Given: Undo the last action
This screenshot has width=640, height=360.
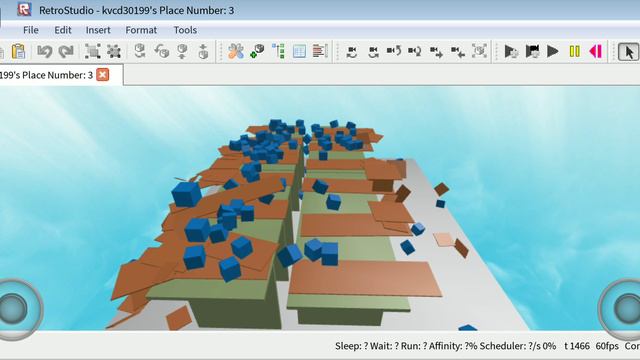Looking at the screenshot, I should pyautogui.click(x=44, y=51).
